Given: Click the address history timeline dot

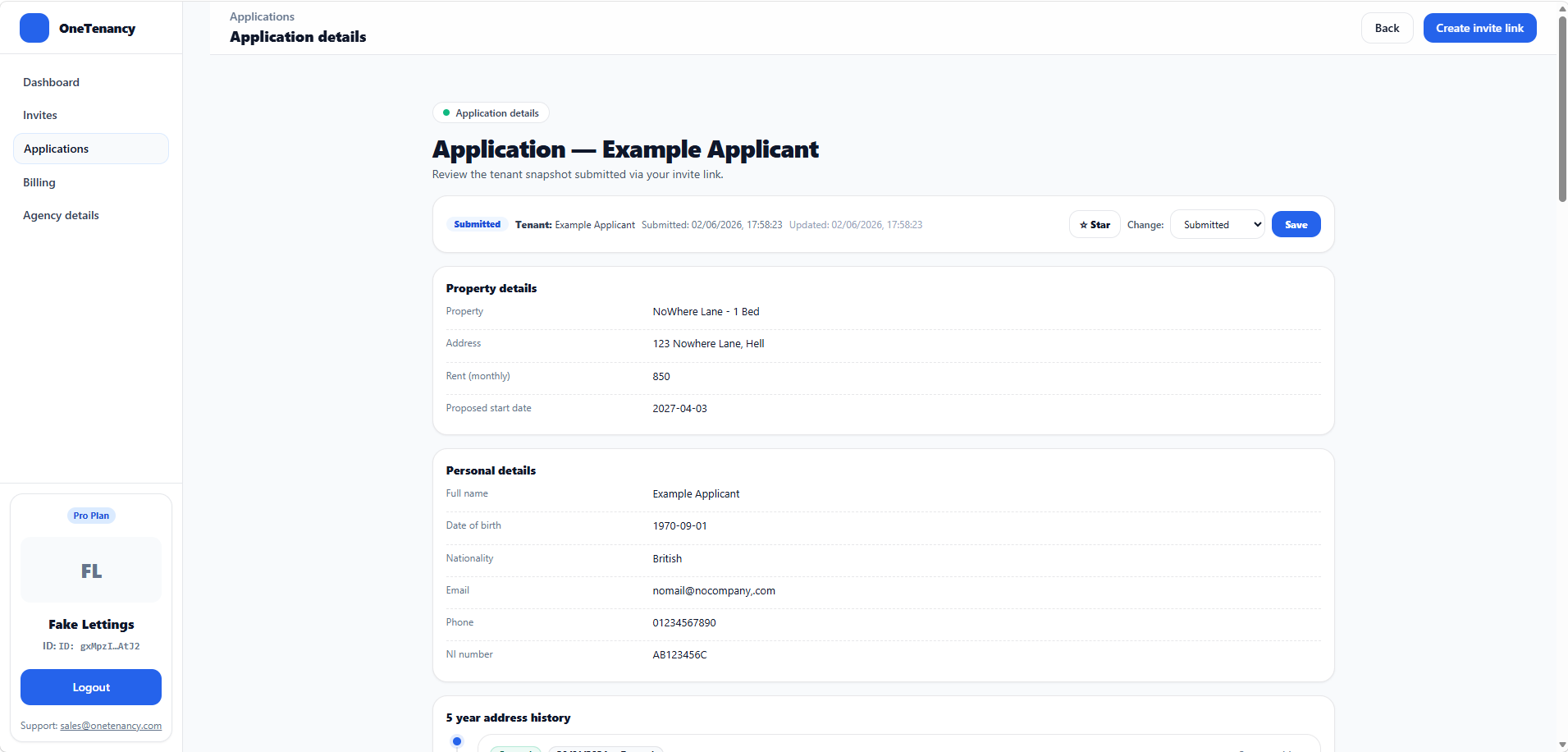Looking at the screenshot, I should pos(457,741).
